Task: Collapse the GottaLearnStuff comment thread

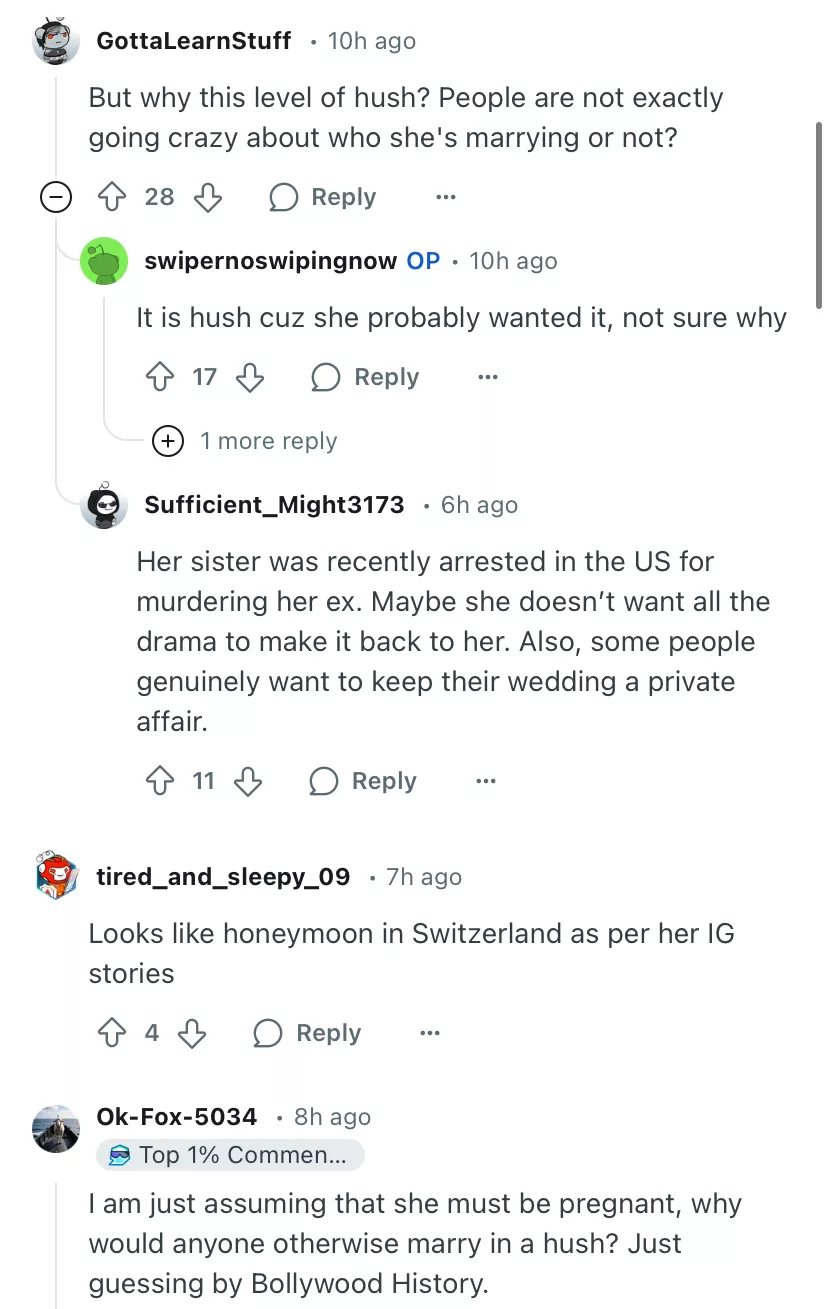Action: (x=56, y=197)
